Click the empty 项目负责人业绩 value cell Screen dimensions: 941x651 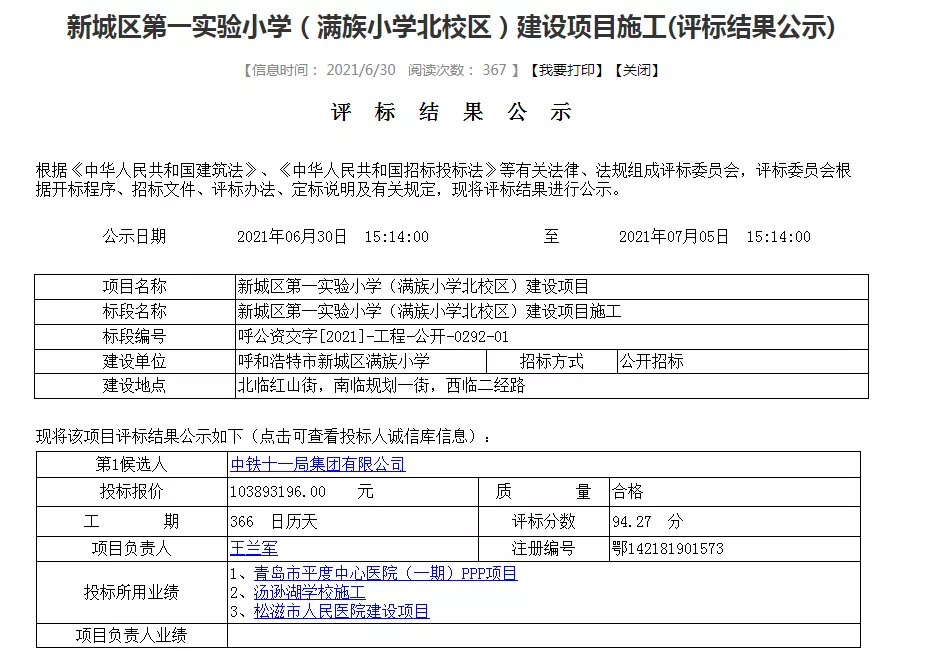tap(540, 635)
